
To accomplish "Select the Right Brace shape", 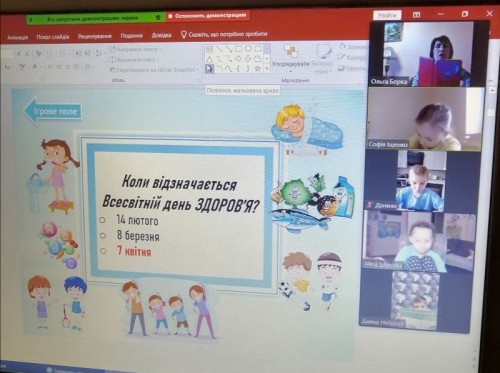I will click(x=248, y=69).
